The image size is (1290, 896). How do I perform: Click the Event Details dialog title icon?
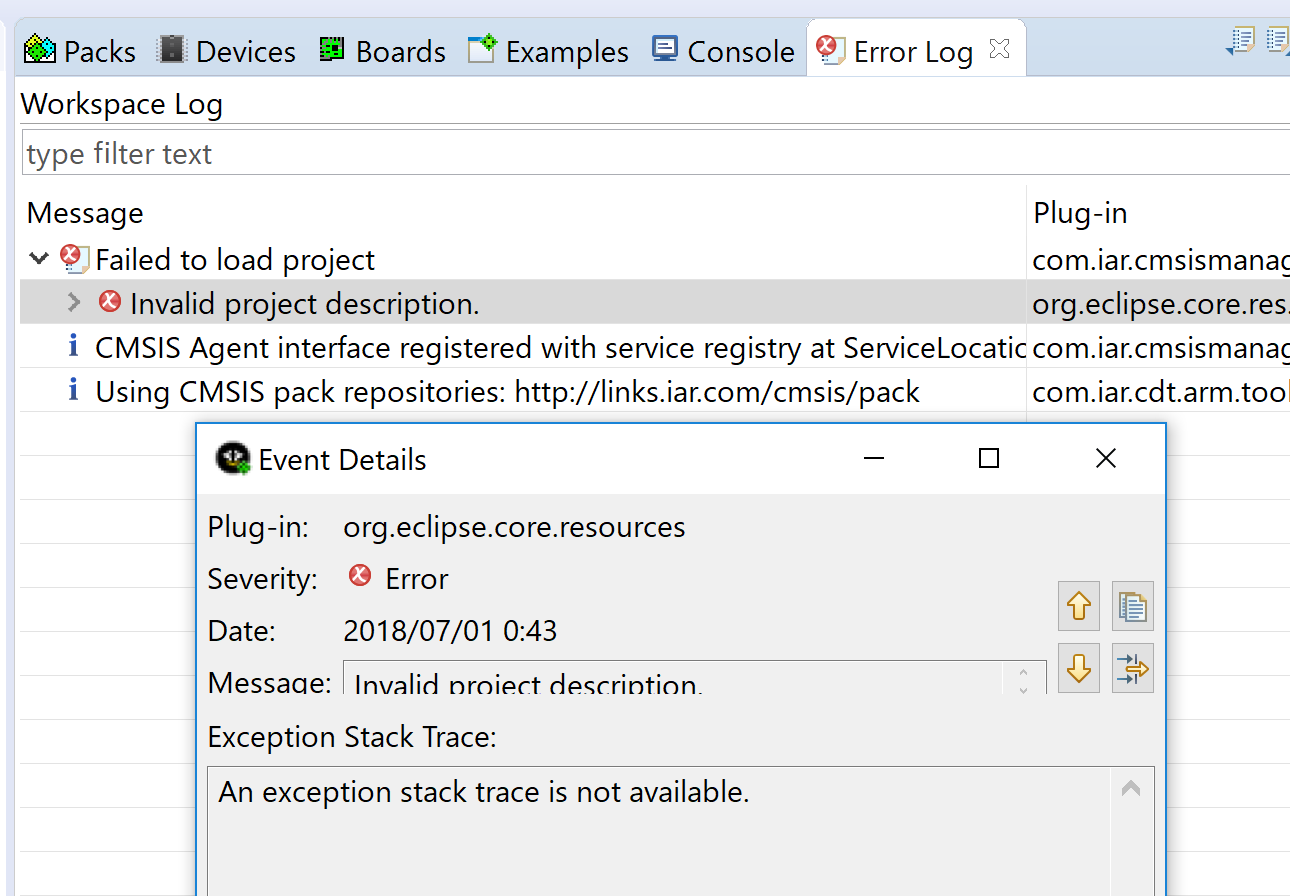pos(233,459)
